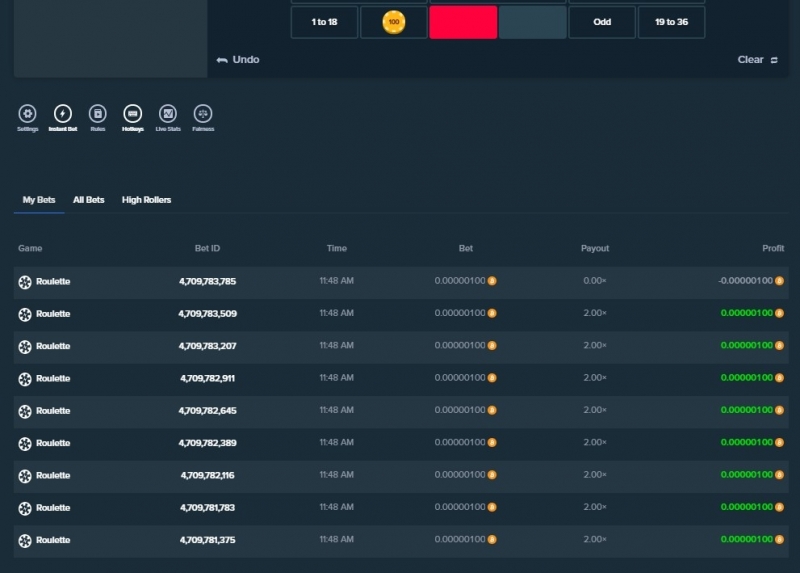The height and width of the screenshot is (573, 800).
Task: Switch to the High Rollers tab
Action: pos(146,200)
